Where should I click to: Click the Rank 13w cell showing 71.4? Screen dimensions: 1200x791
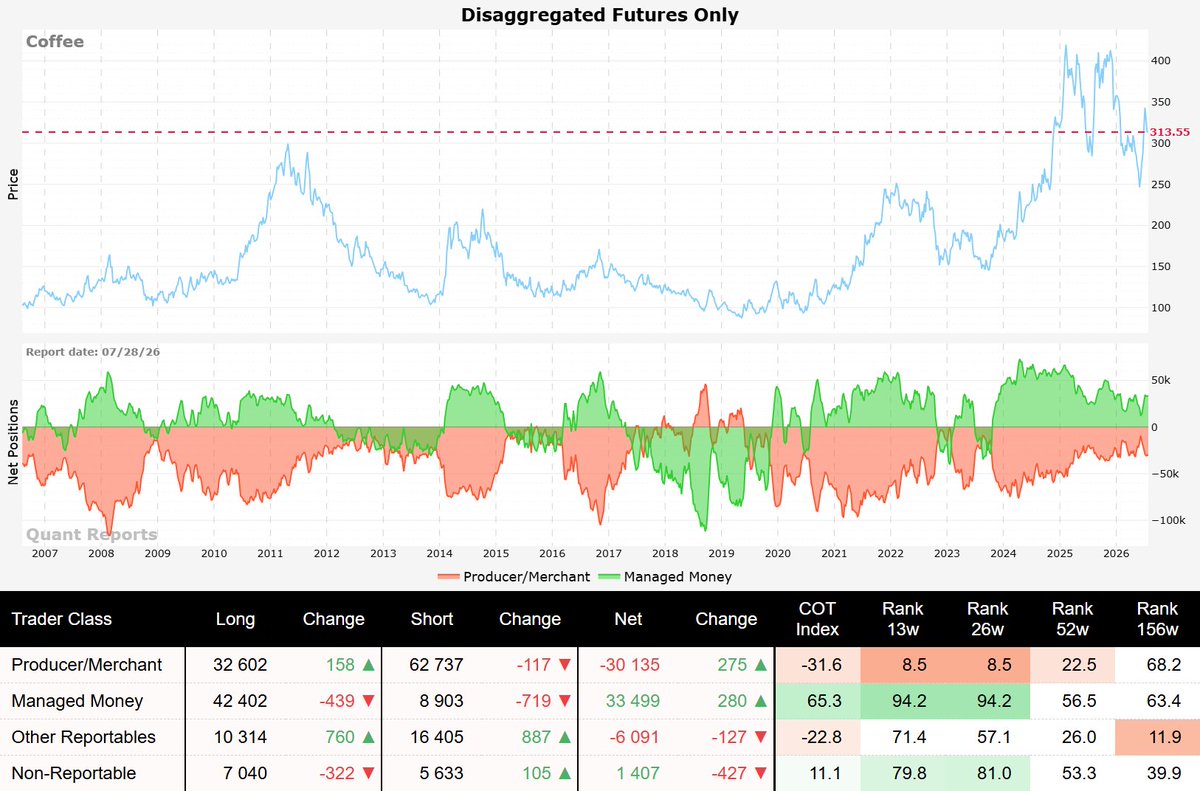click(x=903, y=737)
